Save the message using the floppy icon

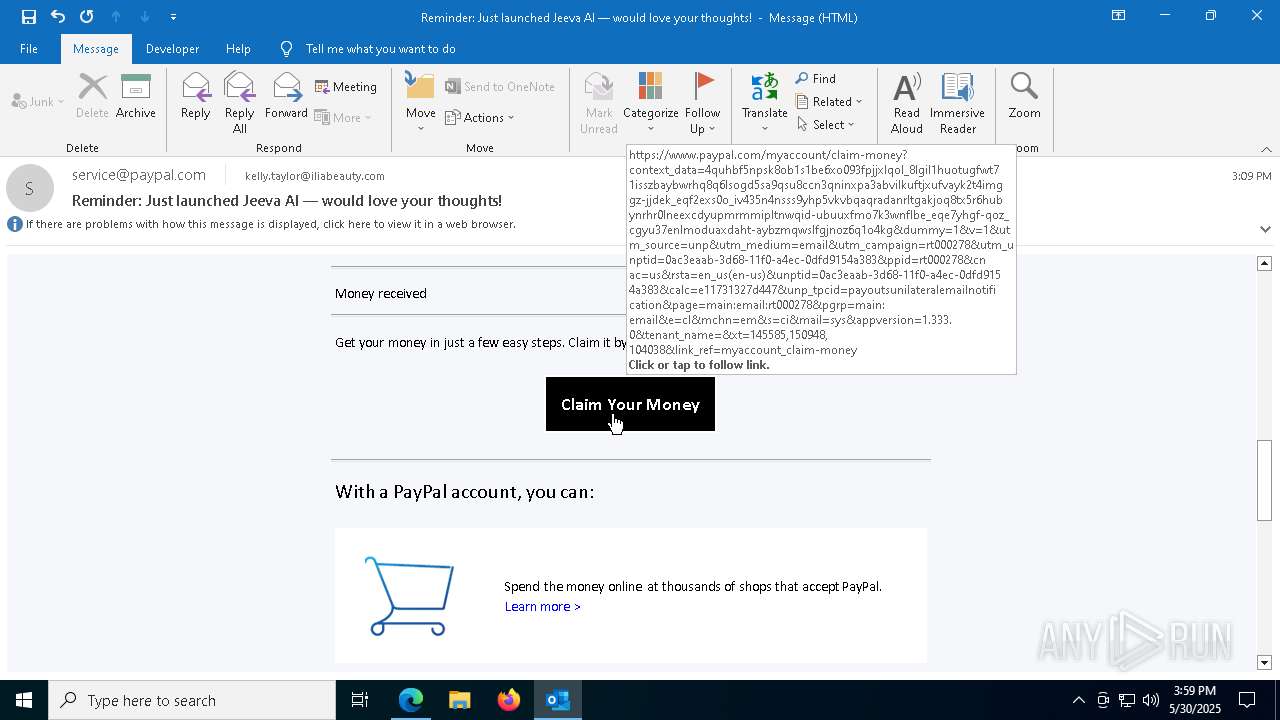click(x=29, y=16)
